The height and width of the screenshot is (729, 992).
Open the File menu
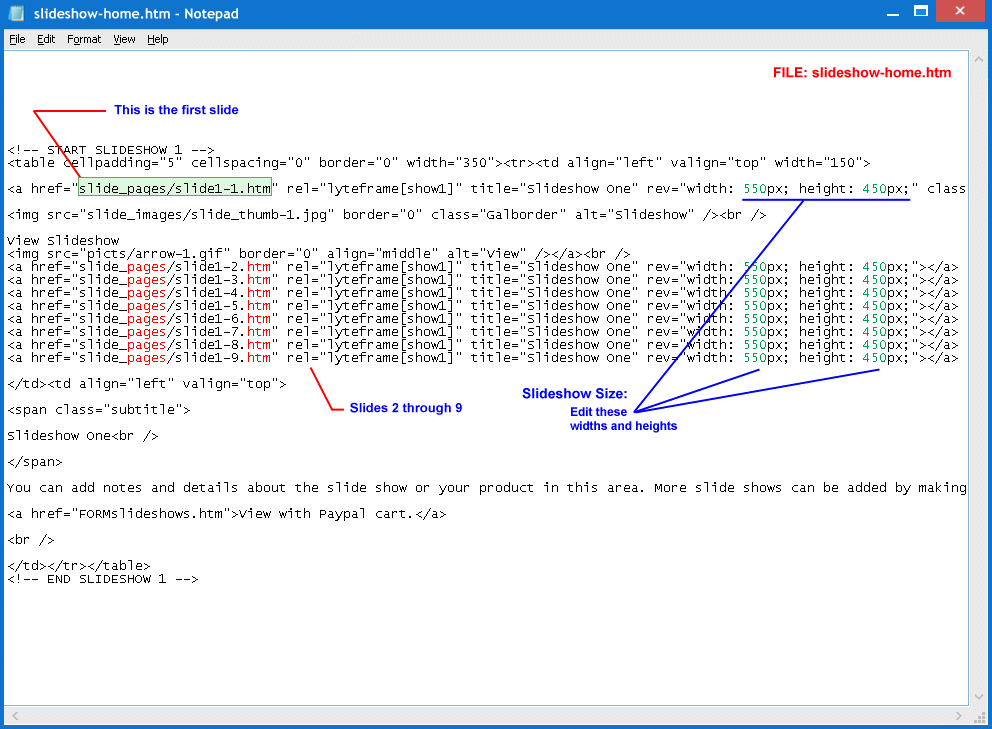tap(17, 39)
